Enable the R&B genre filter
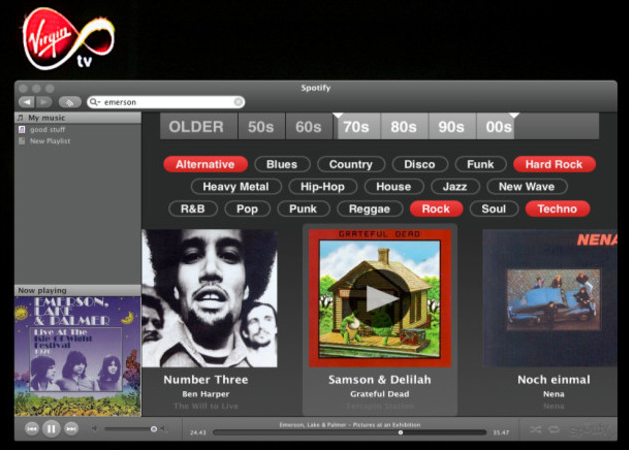The image size is (629, 450). pyautogui.click(x=193, y=209)
